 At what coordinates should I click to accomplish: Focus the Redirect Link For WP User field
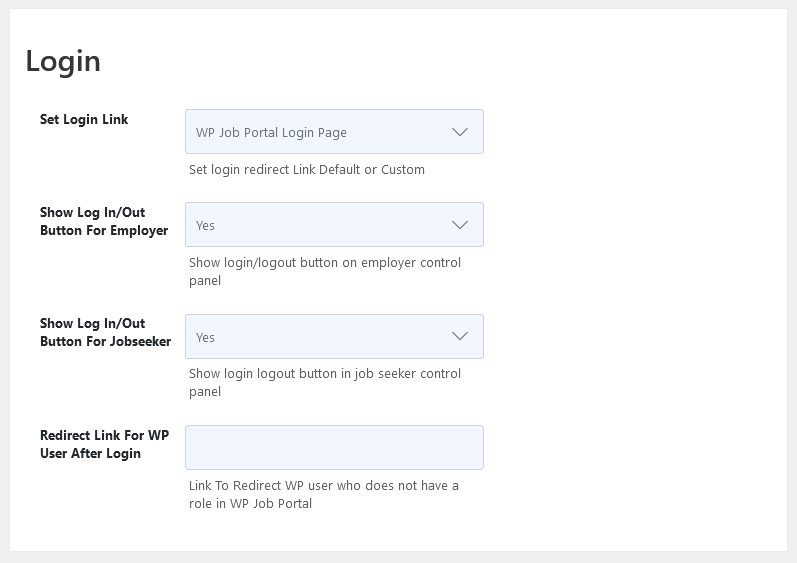[x=334, y=448]
